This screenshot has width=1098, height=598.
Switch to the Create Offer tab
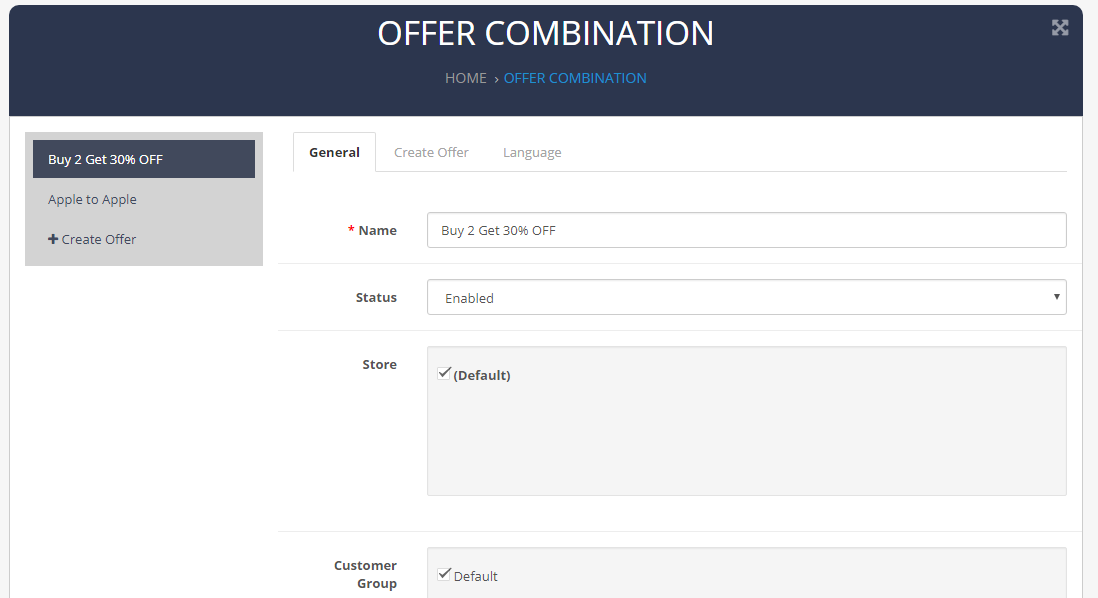point(431,153)
